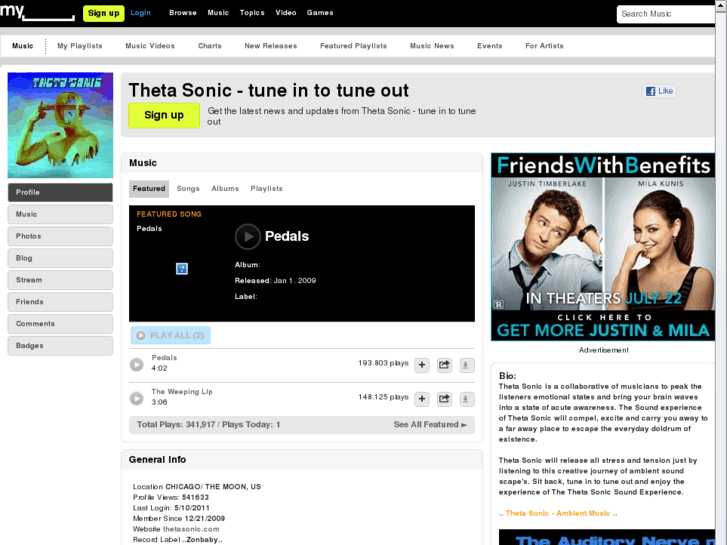Play The Weeping Lip track
727x545 pixels.
136,398
